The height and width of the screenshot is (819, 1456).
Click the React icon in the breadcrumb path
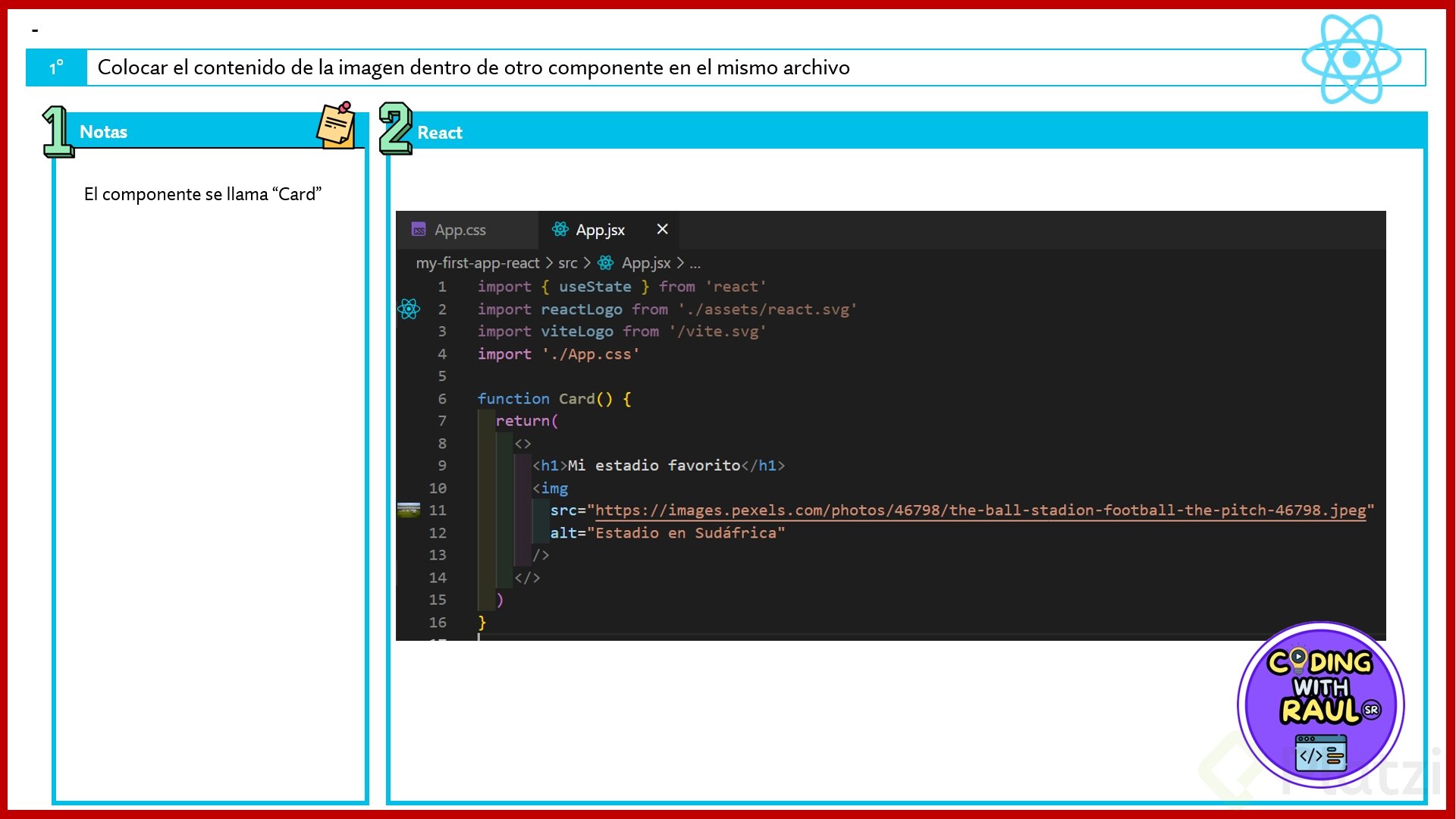pos(605,262)
